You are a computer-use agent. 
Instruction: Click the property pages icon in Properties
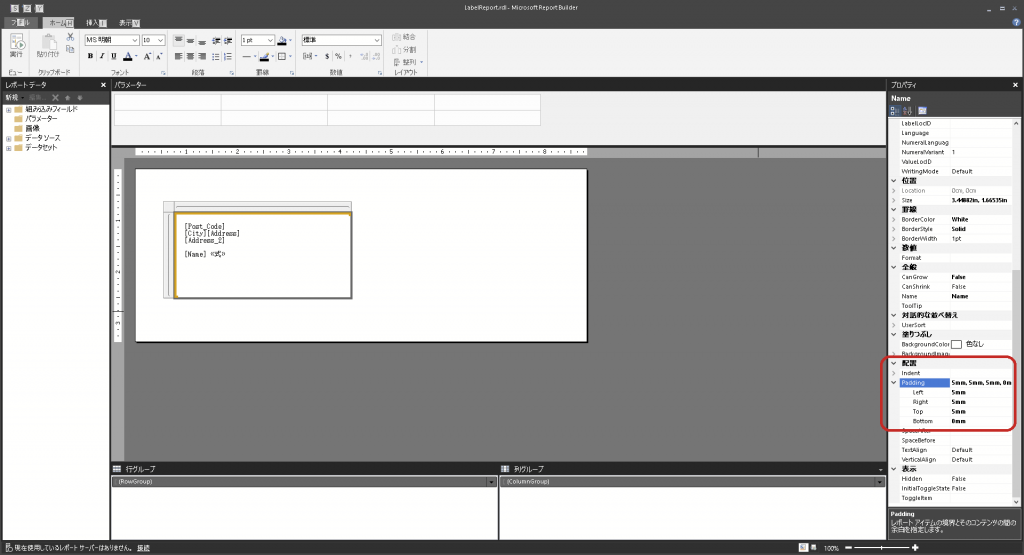point(922,110)
